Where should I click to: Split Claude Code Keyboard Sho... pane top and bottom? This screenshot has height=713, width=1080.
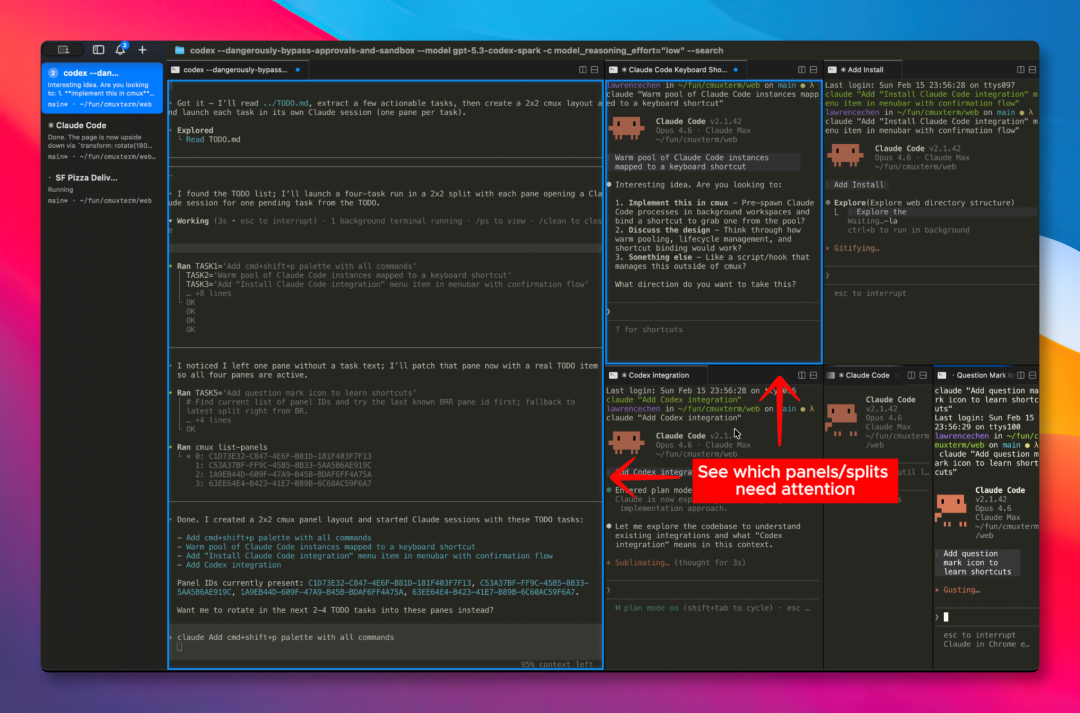pos(813,70)
